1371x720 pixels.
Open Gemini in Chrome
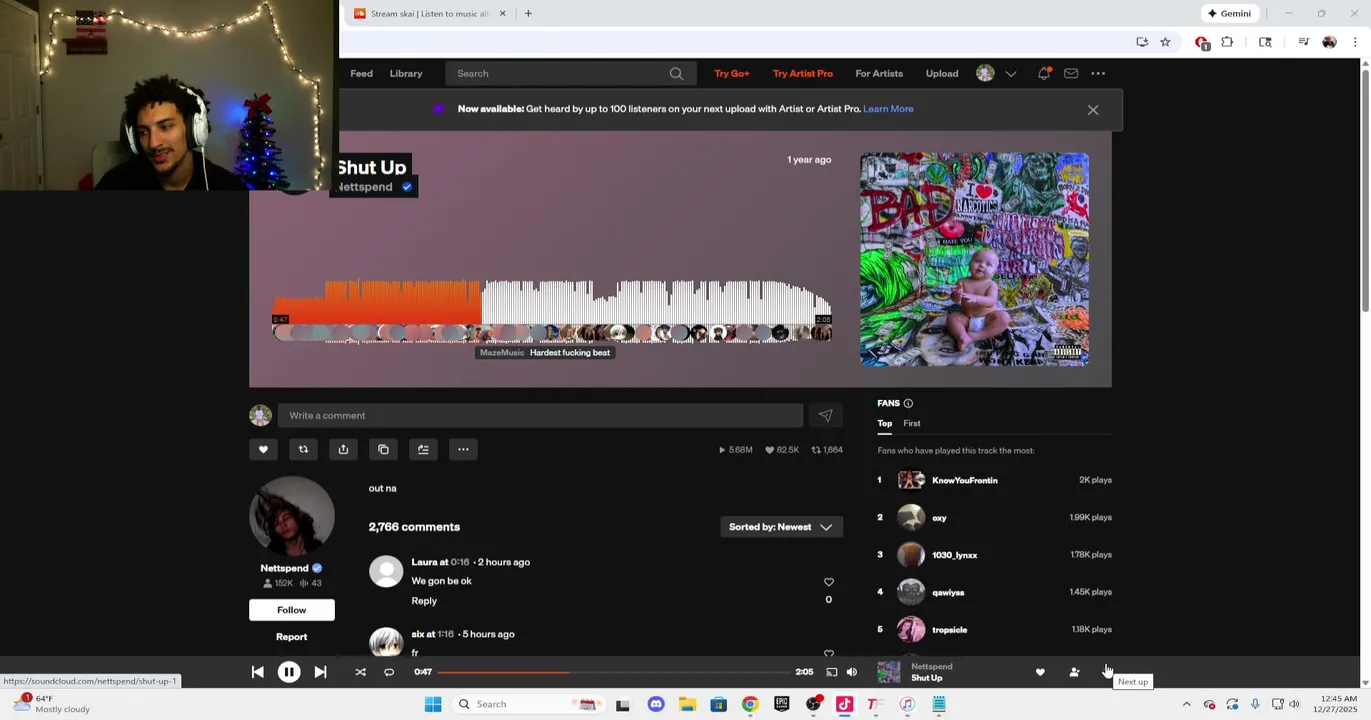pos(1229,13)
